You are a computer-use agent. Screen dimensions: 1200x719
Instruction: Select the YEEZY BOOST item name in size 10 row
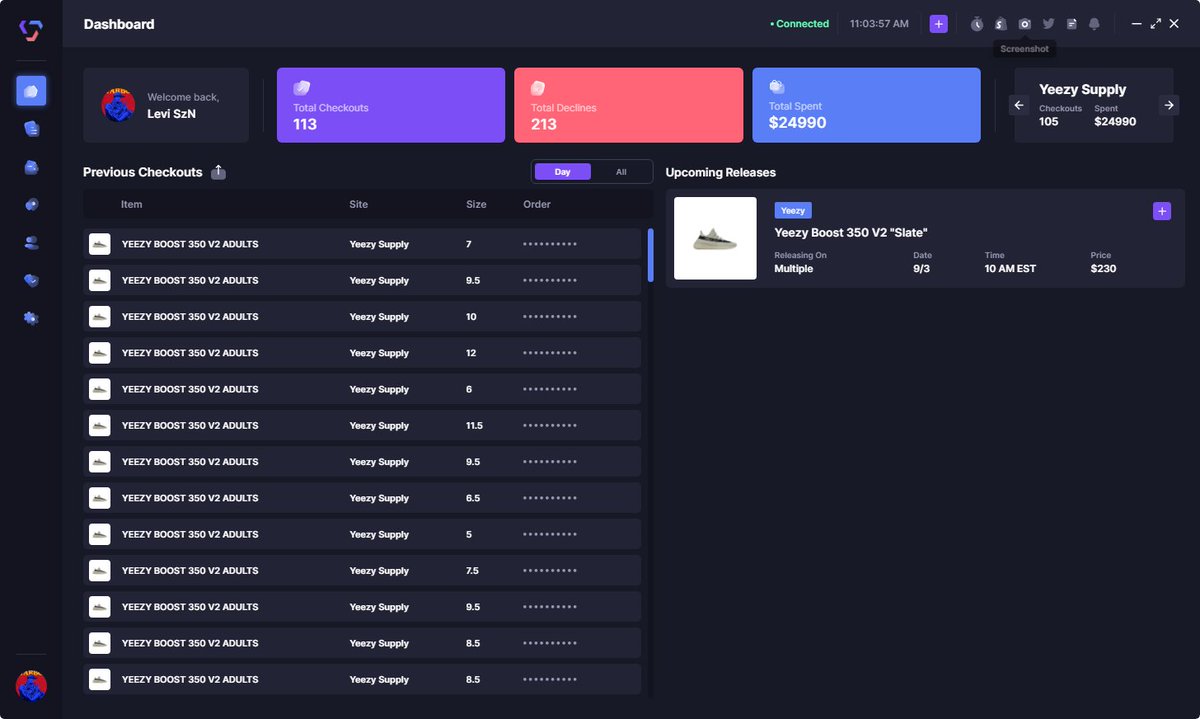tap(190, 317)
